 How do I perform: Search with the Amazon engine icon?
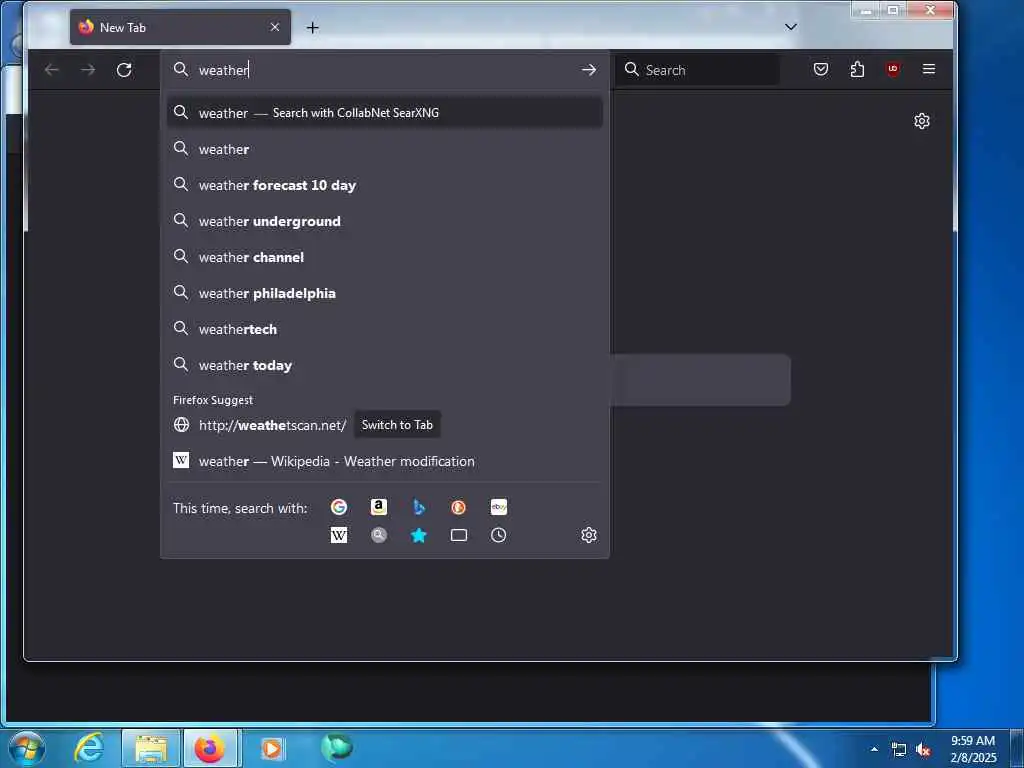point(379,507)
